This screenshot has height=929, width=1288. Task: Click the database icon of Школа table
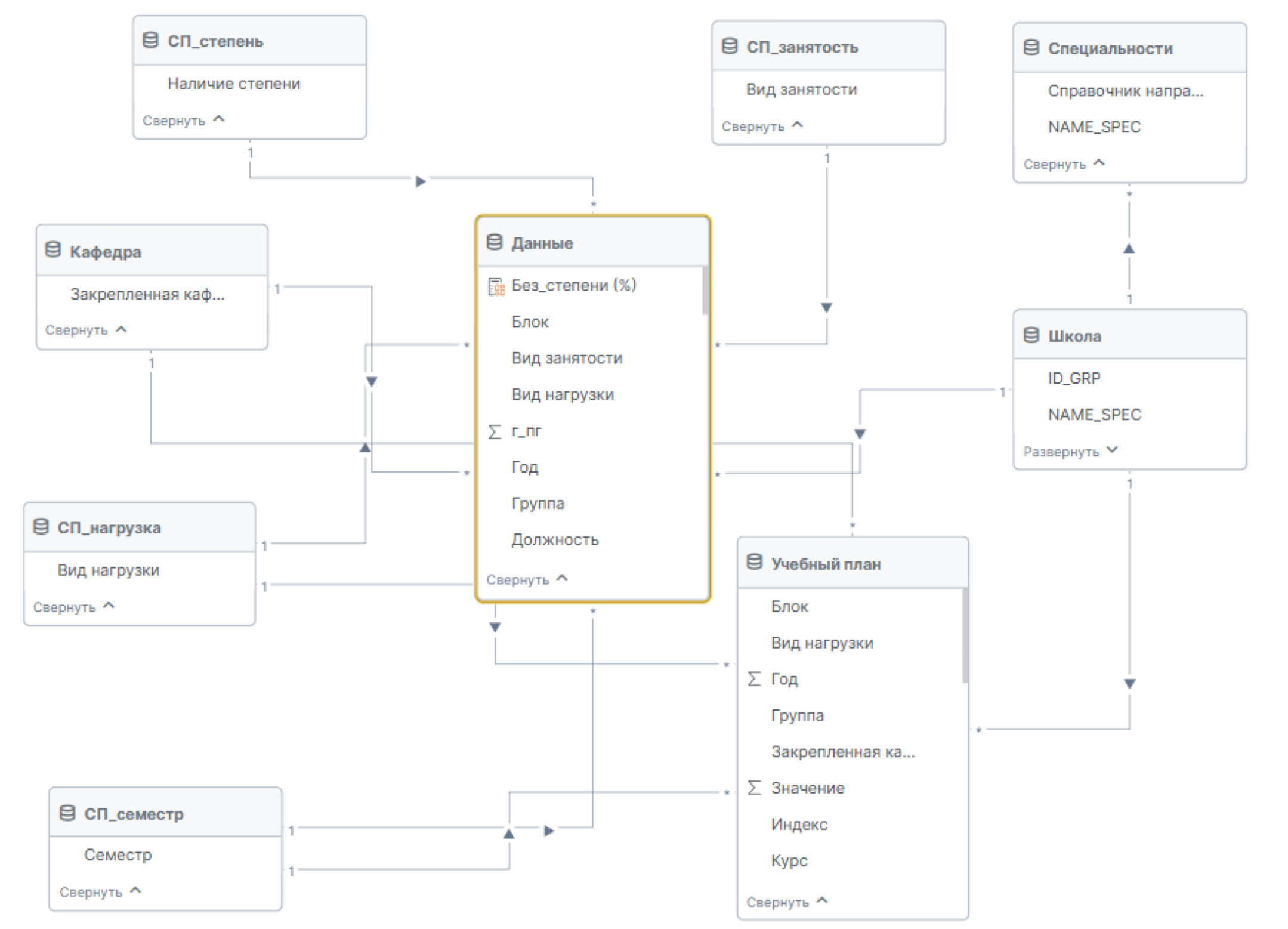pyautogui.click(x=1031, y=335)
